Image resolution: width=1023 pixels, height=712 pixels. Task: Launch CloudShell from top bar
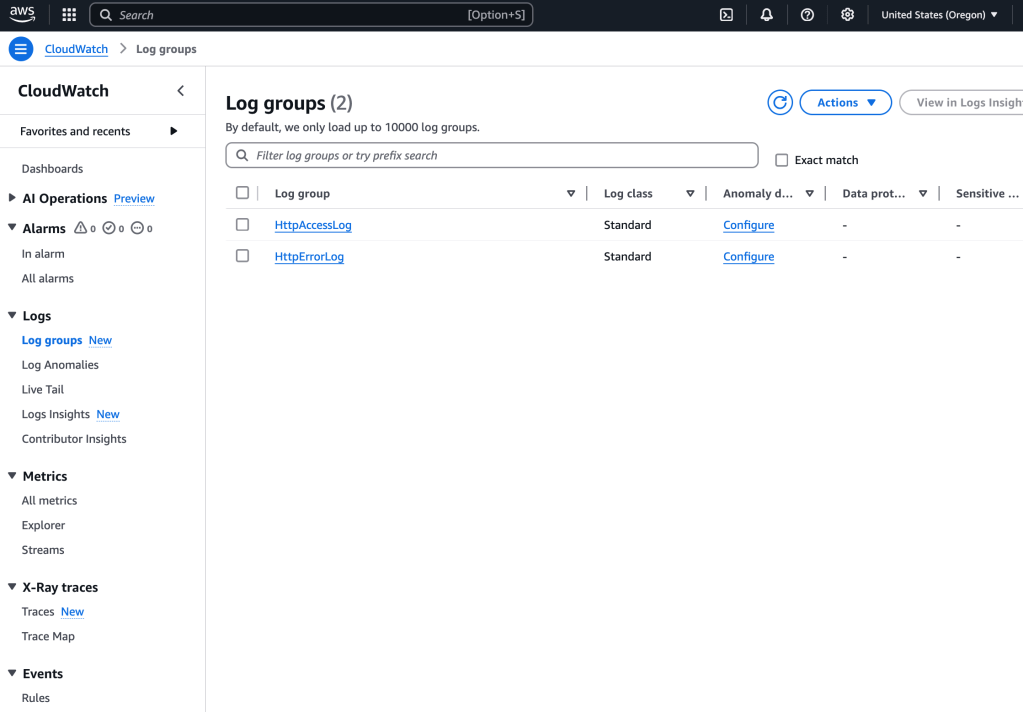[x=727, y=15]
